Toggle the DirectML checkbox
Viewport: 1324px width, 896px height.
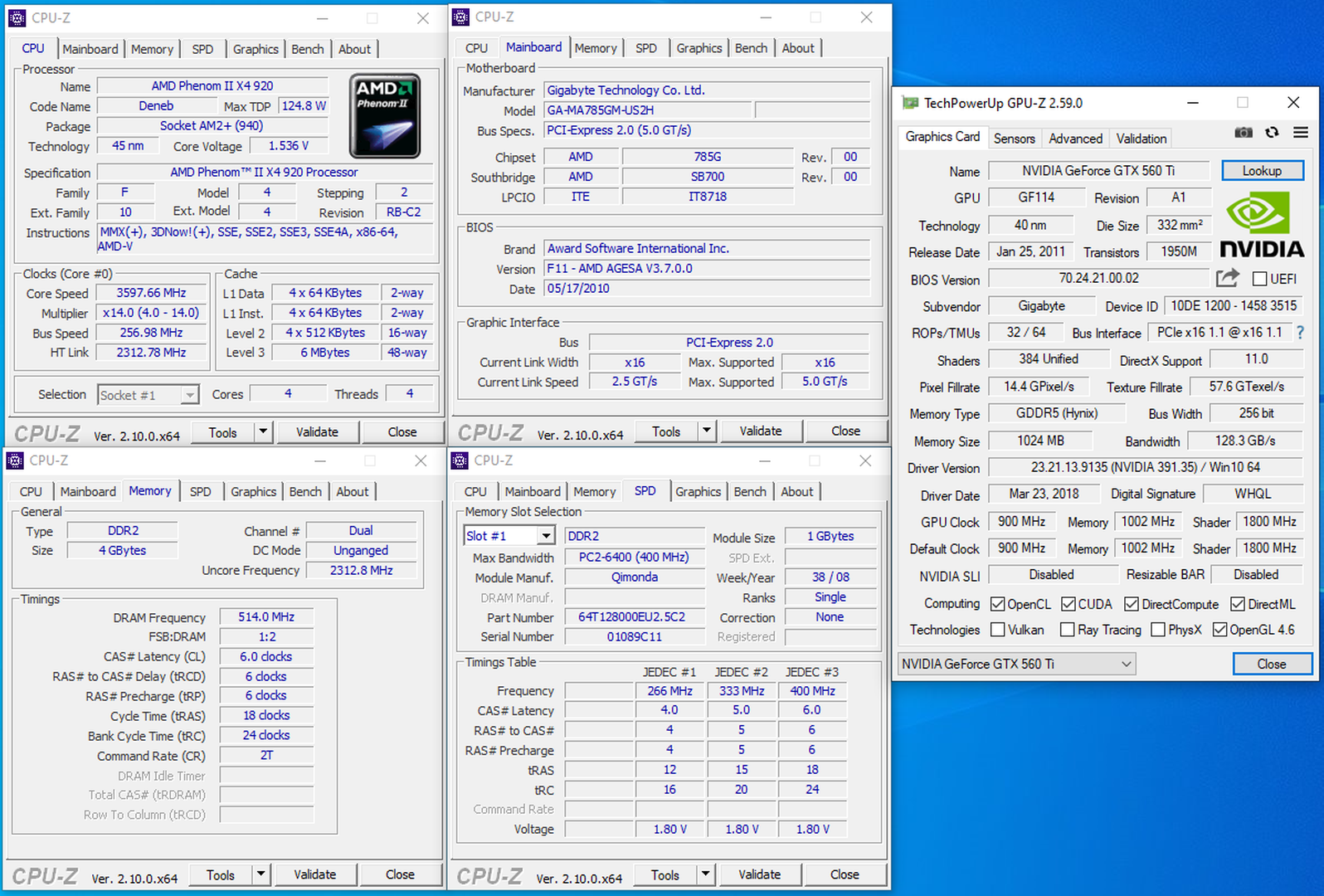pos(1238,604)
